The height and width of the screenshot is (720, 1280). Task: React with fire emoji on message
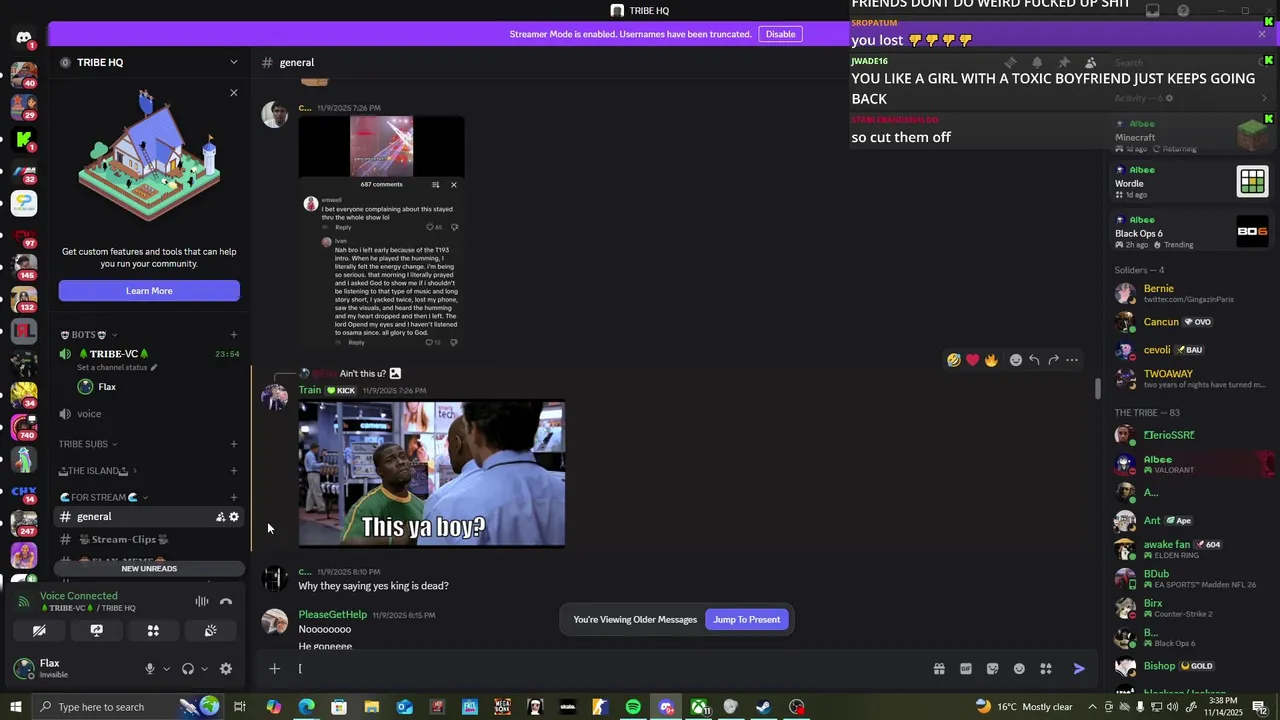(x=991, y=360)
